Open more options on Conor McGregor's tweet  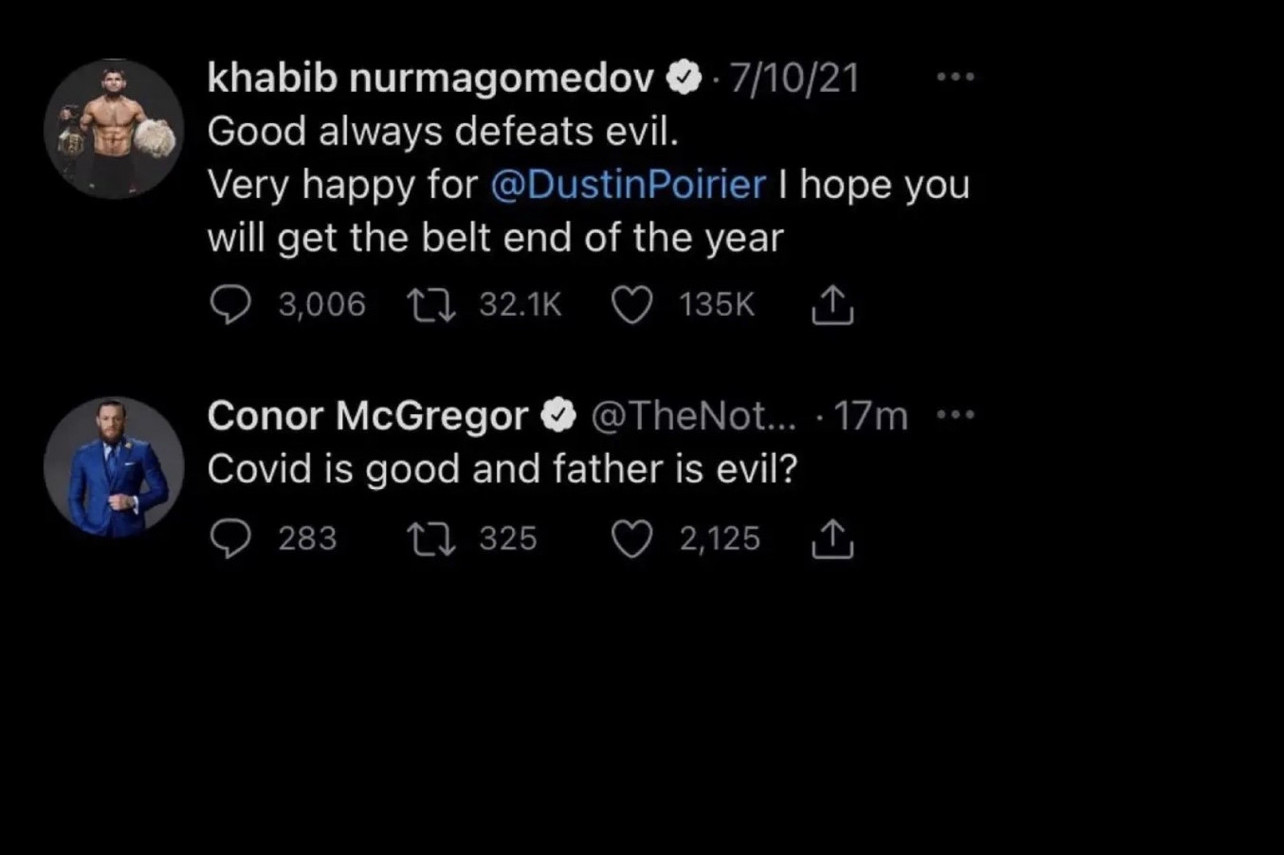954,414
